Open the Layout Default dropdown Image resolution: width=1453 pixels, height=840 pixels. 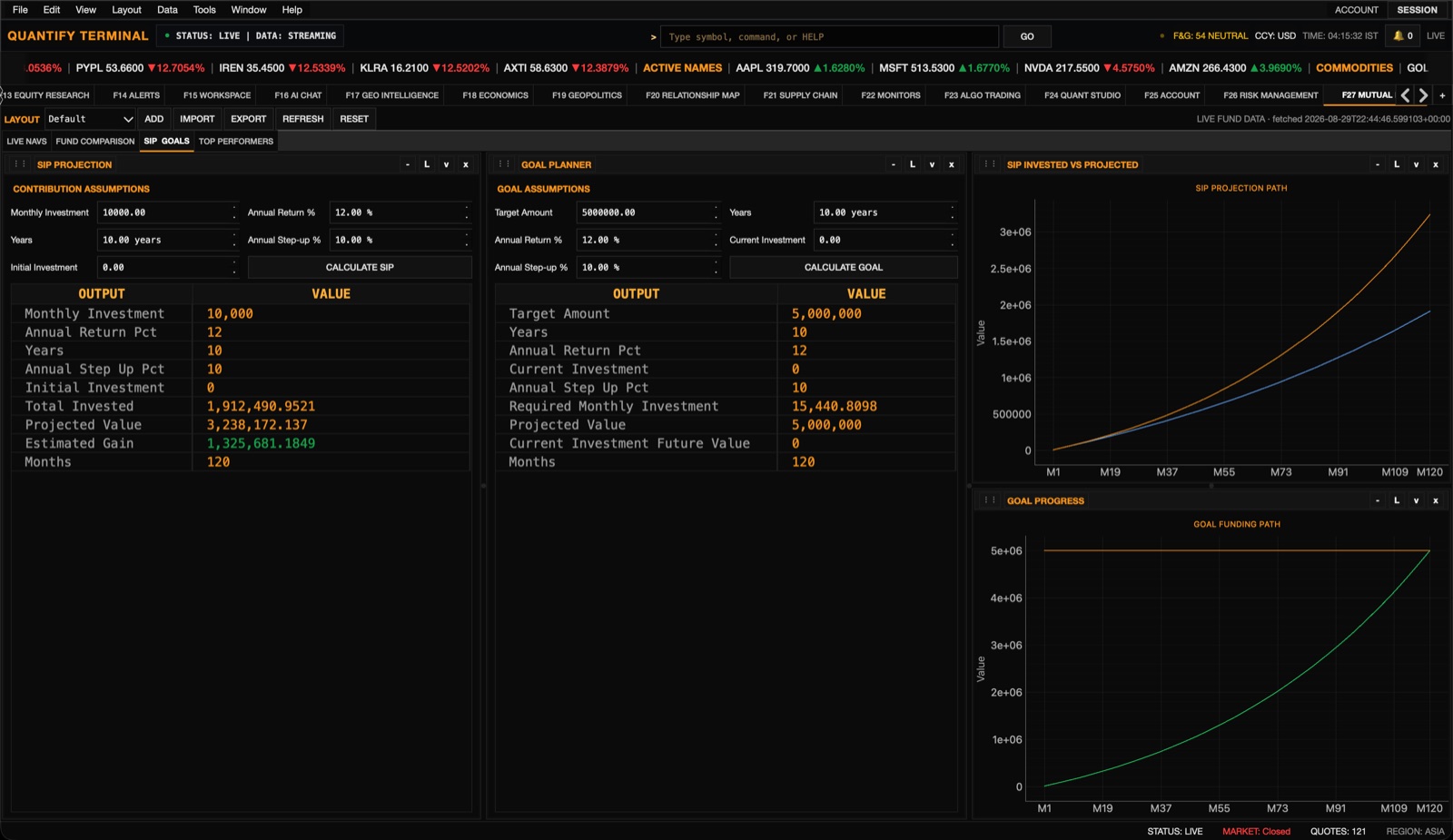tap(89, 119)
